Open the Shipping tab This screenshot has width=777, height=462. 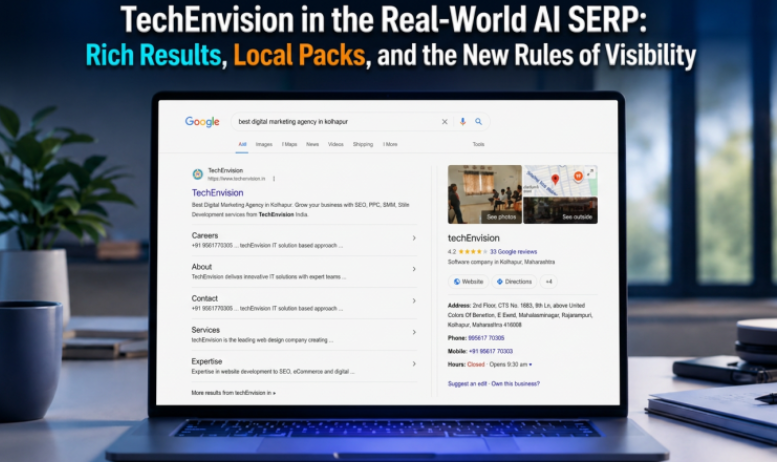click(x=363, y=144)
